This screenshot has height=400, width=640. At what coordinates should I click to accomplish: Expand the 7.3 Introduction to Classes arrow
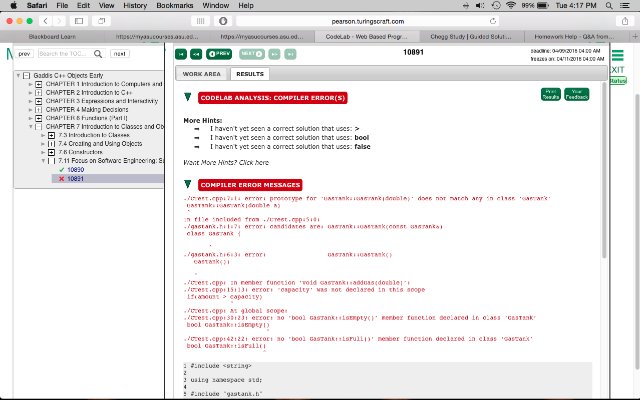point(43,135)
